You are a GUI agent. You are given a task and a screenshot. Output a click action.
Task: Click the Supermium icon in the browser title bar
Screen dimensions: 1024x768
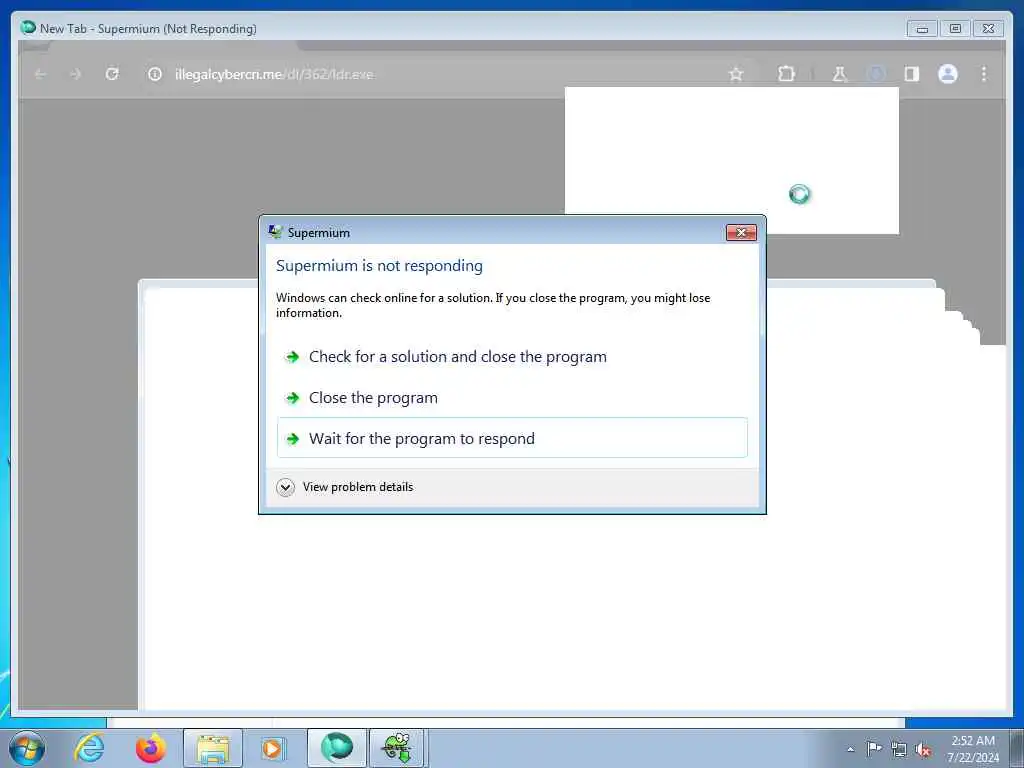click(x=27, y=27)
